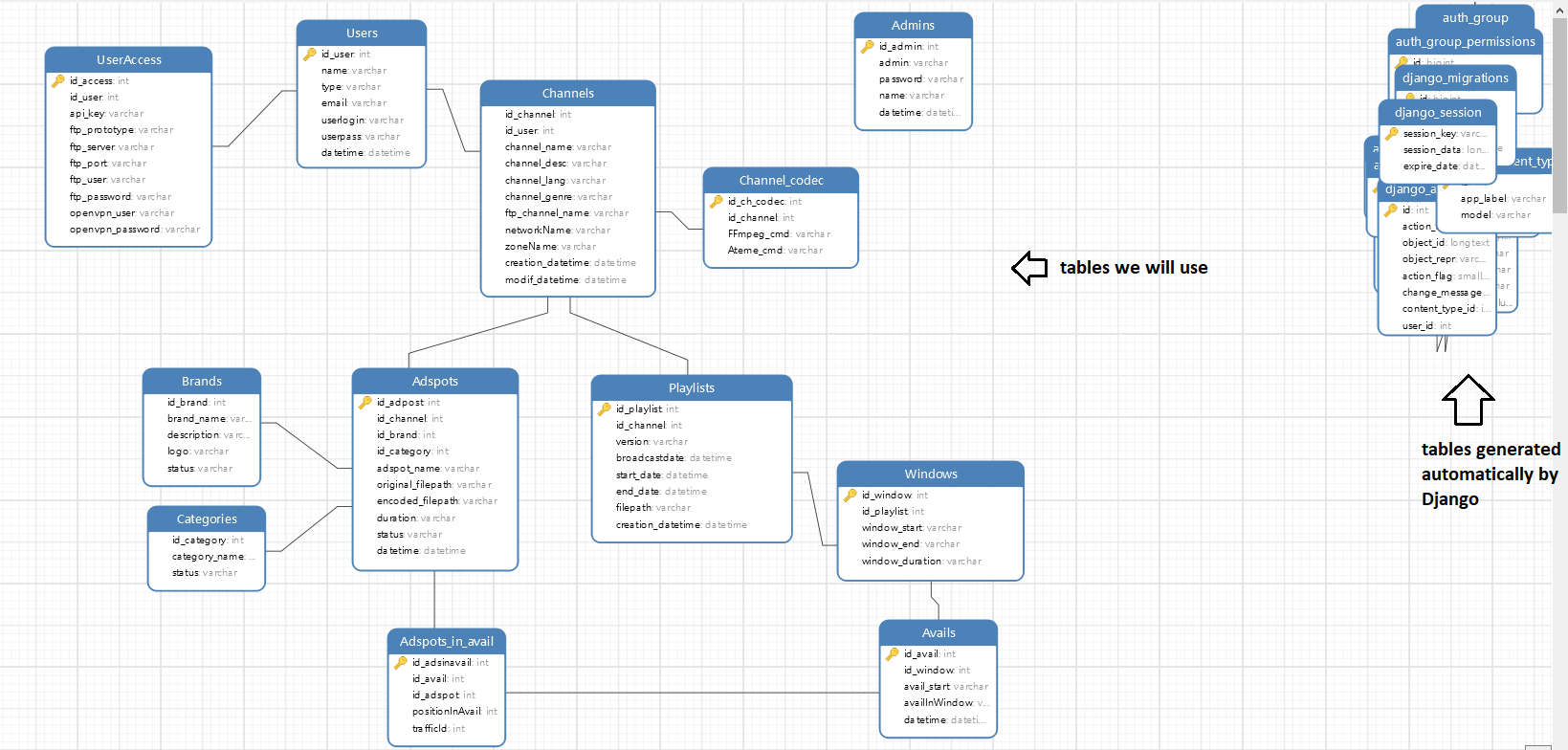The width and height of the screenshot is (1568, 750).
Task: Click the 'tables we will use' text label
Action: coord(1133,268)
